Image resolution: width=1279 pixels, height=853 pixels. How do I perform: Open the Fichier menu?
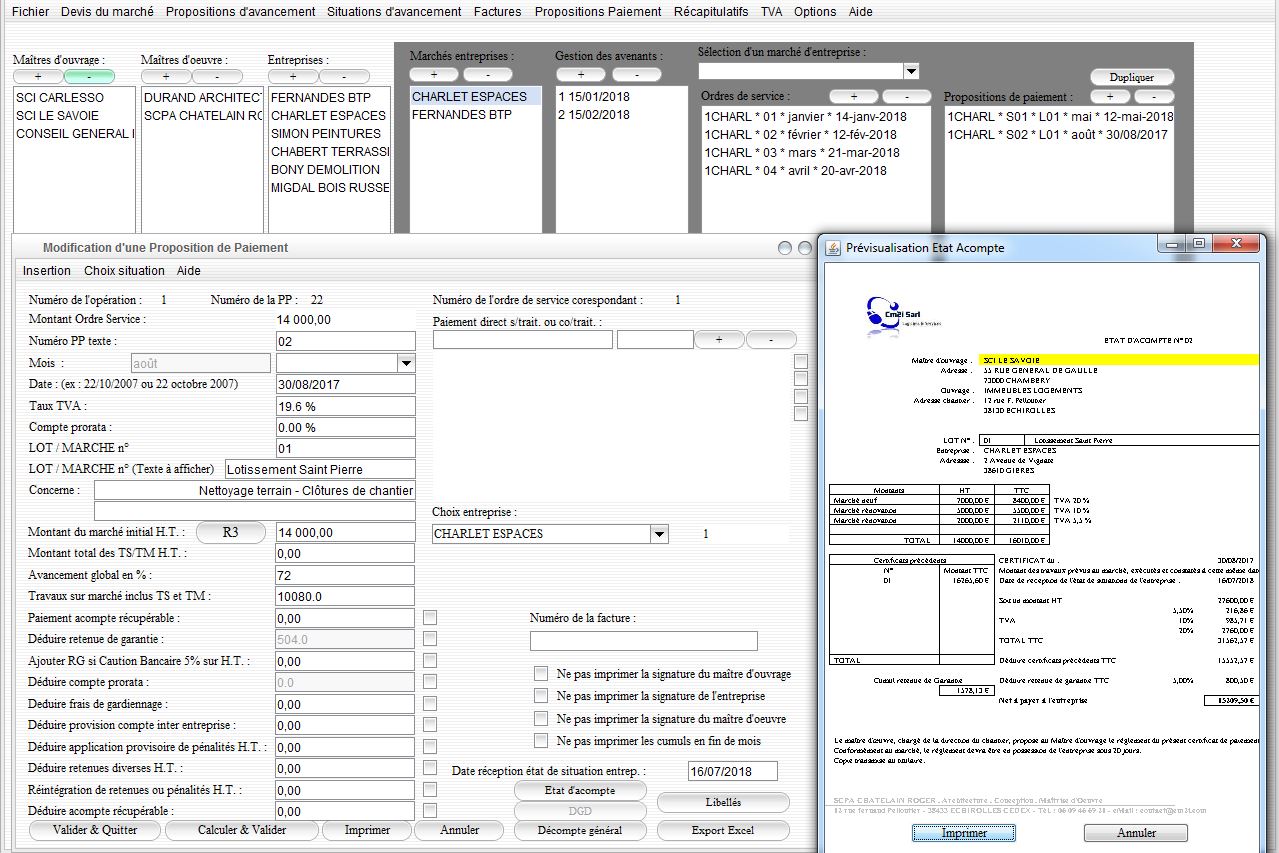coord(30,12)
